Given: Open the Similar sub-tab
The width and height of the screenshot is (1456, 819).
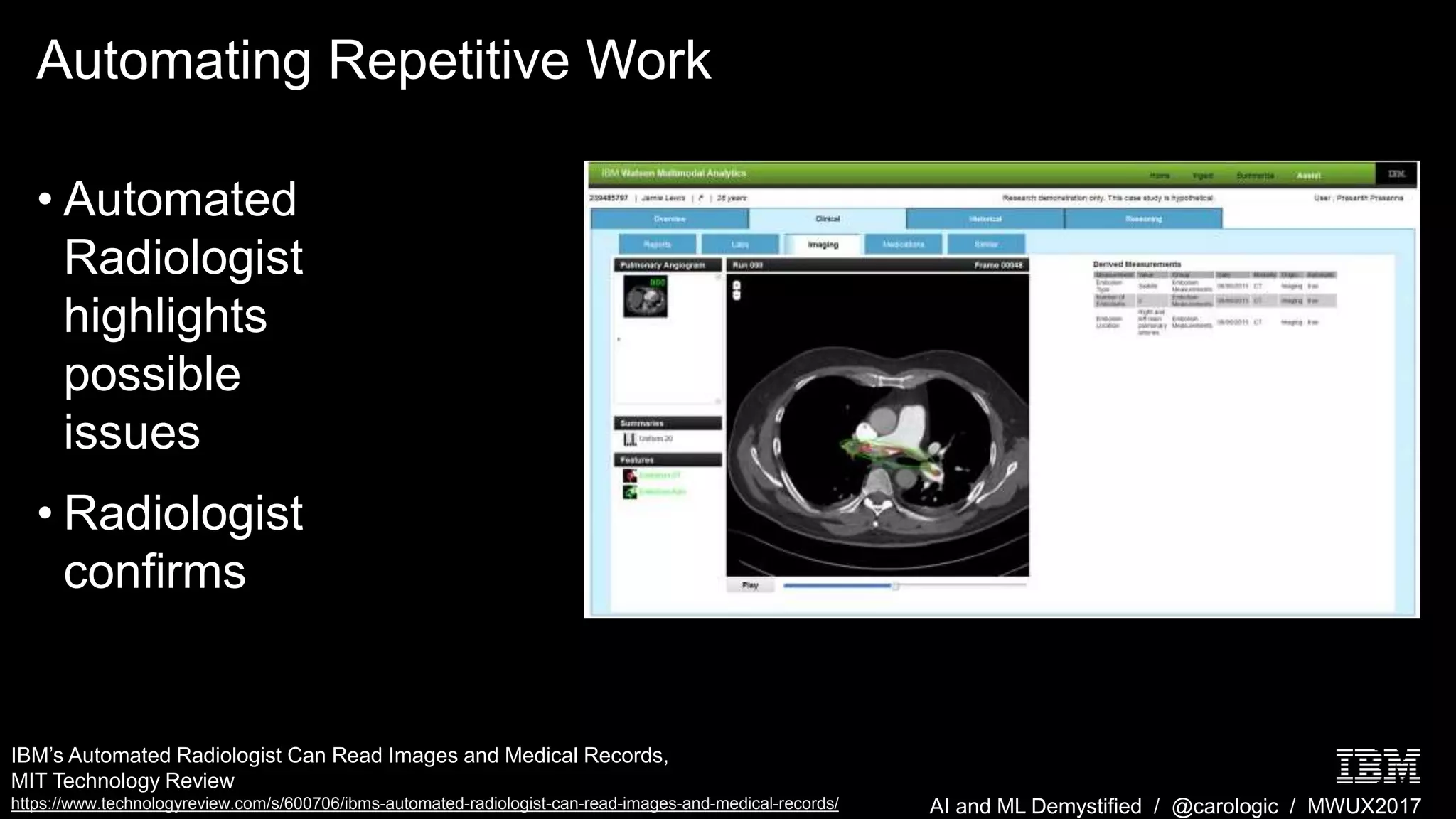Looking at the screenshot, I should tap(986, 245).
